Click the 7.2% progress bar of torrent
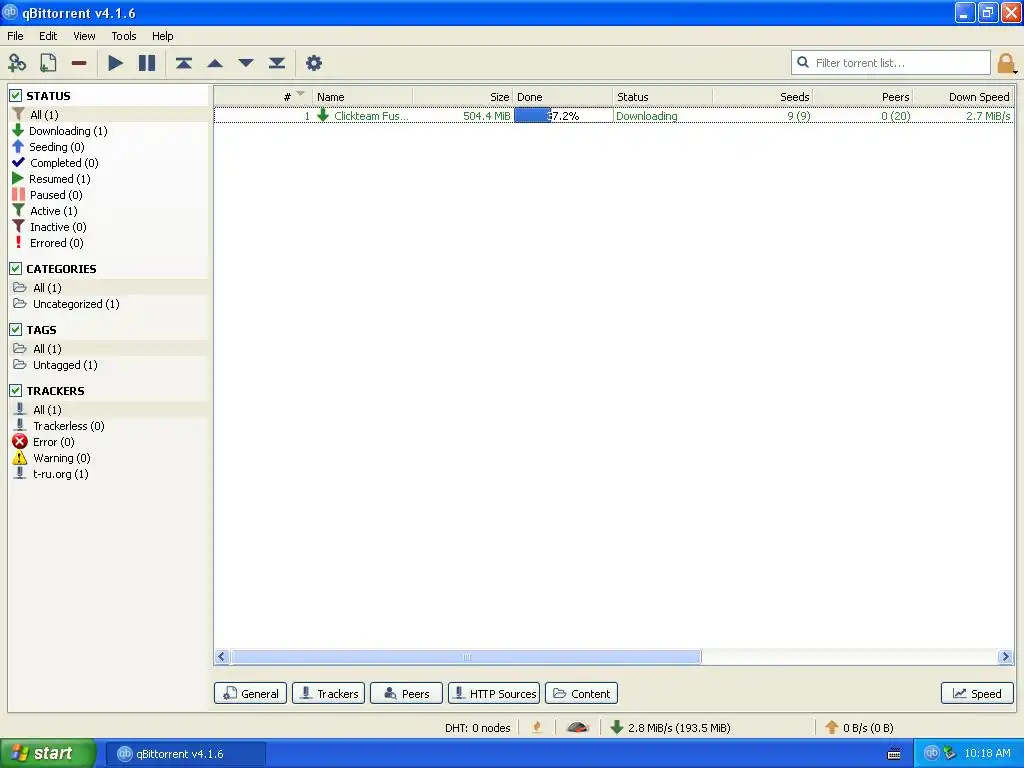This screenshot has width=1024, height=768. click(x=563, y=116)
